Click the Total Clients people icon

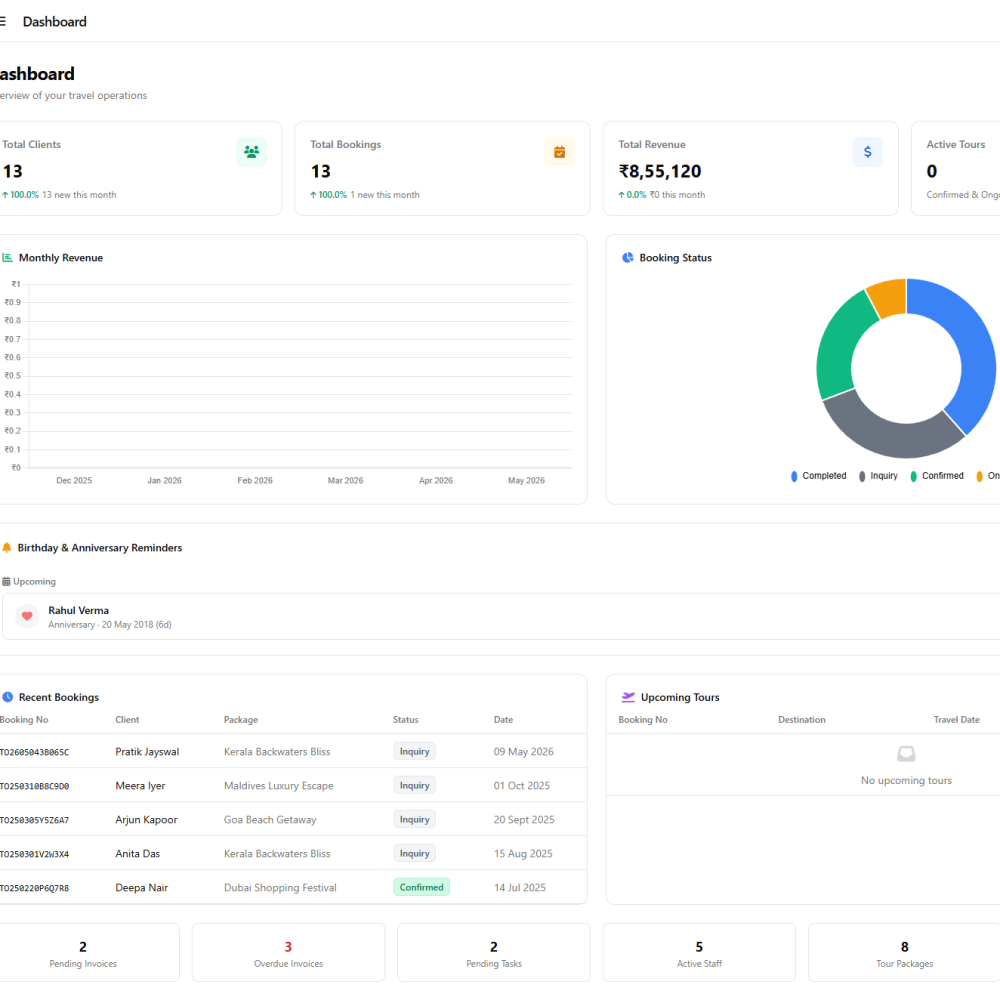coord(251,152)
